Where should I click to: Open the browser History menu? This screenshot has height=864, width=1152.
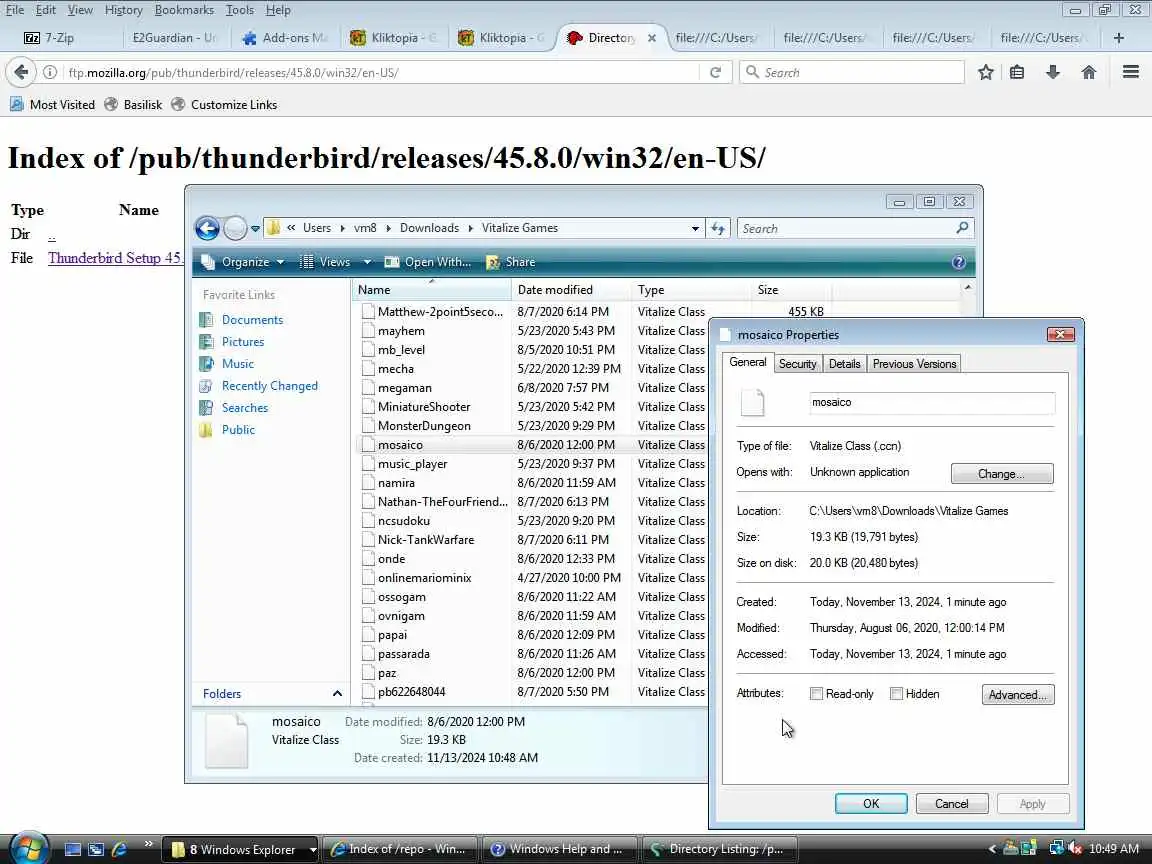123,10
